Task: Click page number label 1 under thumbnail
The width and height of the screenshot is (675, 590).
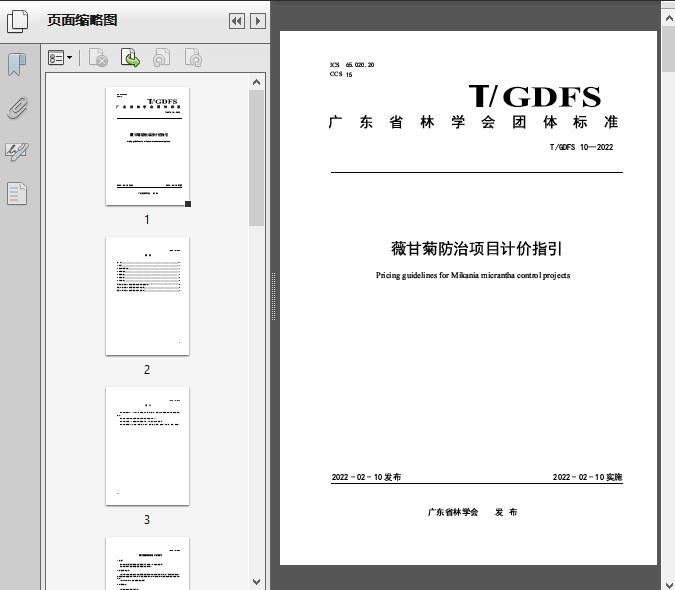Action: point(147,220)
